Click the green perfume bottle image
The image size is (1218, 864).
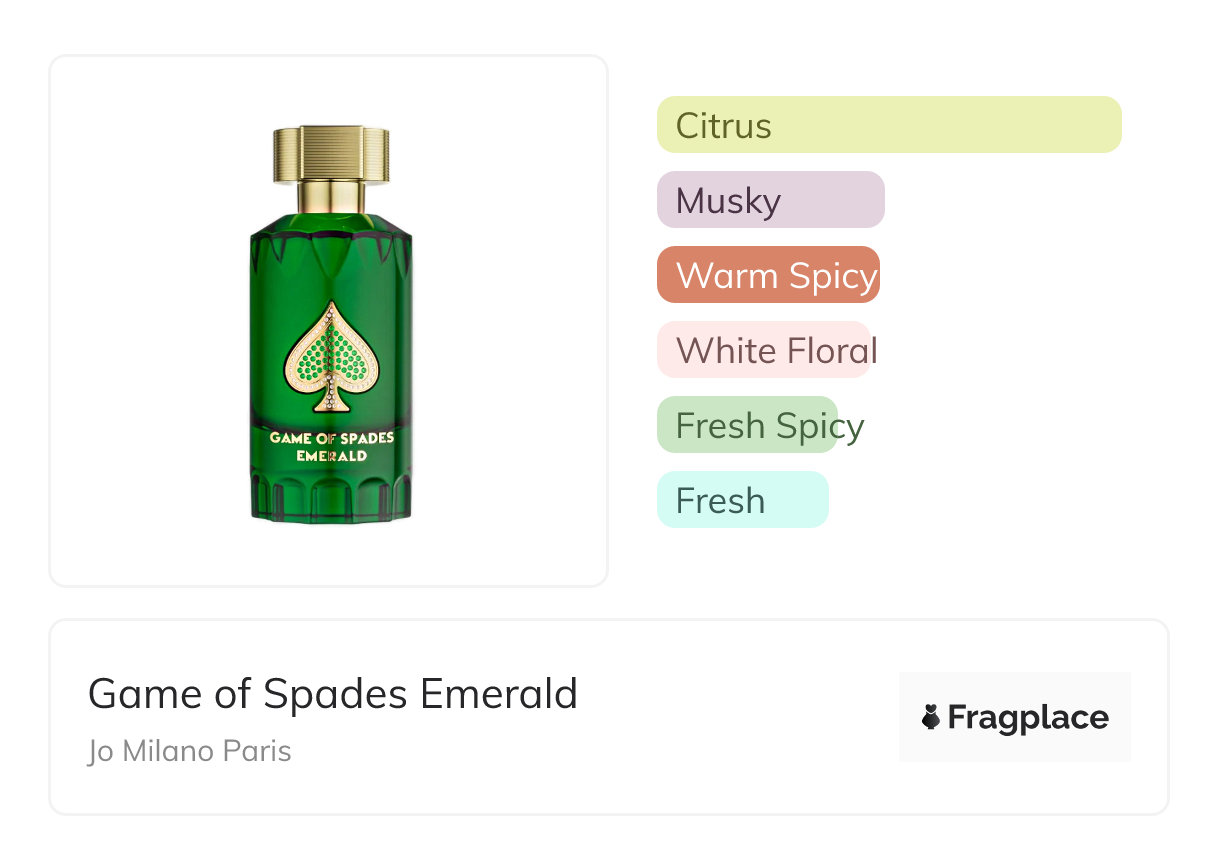(330, 330)
